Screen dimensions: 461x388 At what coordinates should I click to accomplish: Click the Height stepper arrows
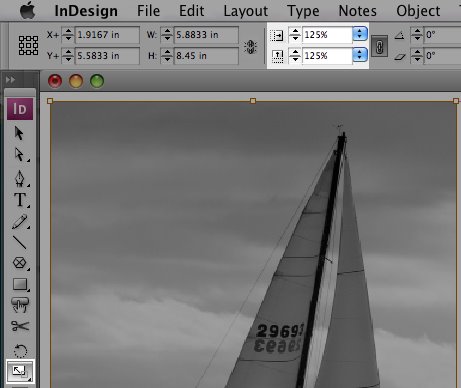(167, 56)
